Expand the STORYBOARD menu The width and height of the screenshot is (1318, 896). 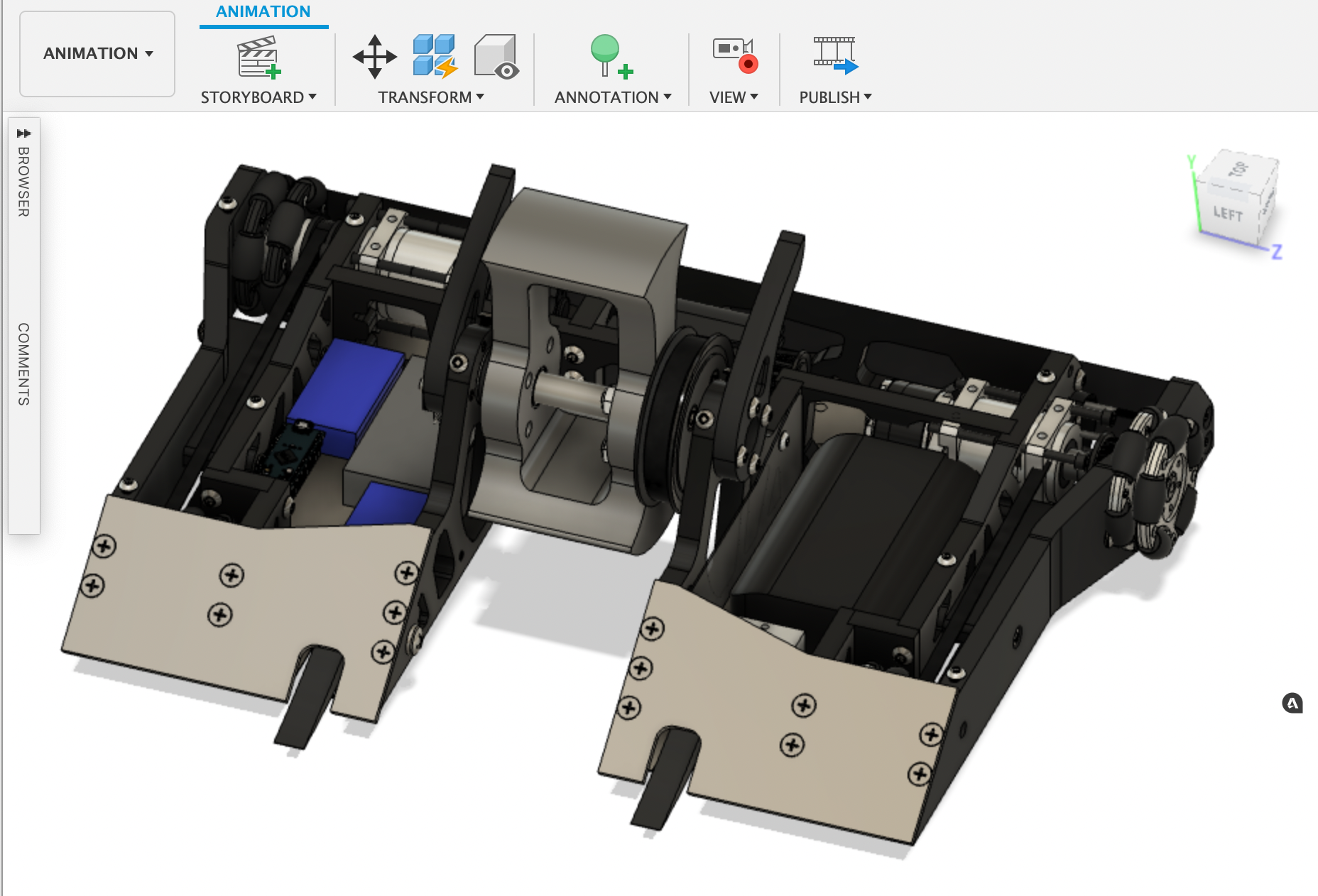coord(258,97)
